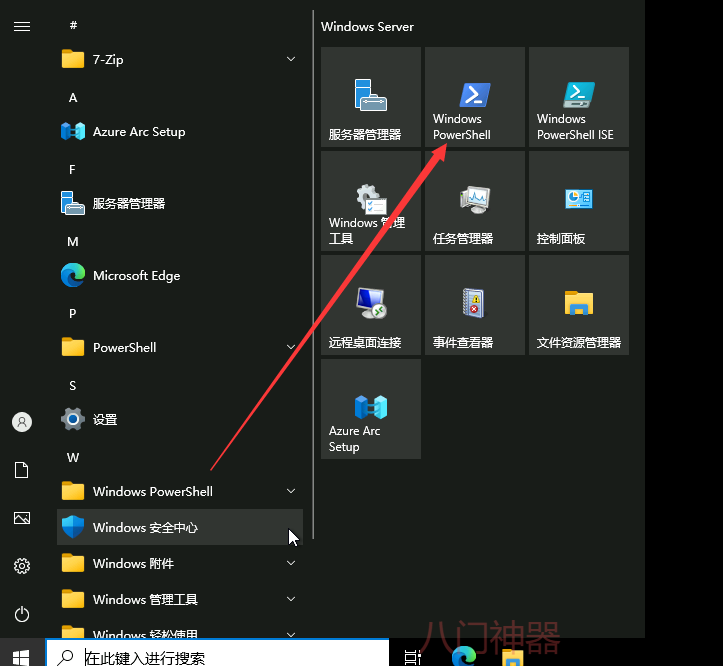Expand the PowerShell folder
Screen dimensions: 723x666
tap(180, 347)
